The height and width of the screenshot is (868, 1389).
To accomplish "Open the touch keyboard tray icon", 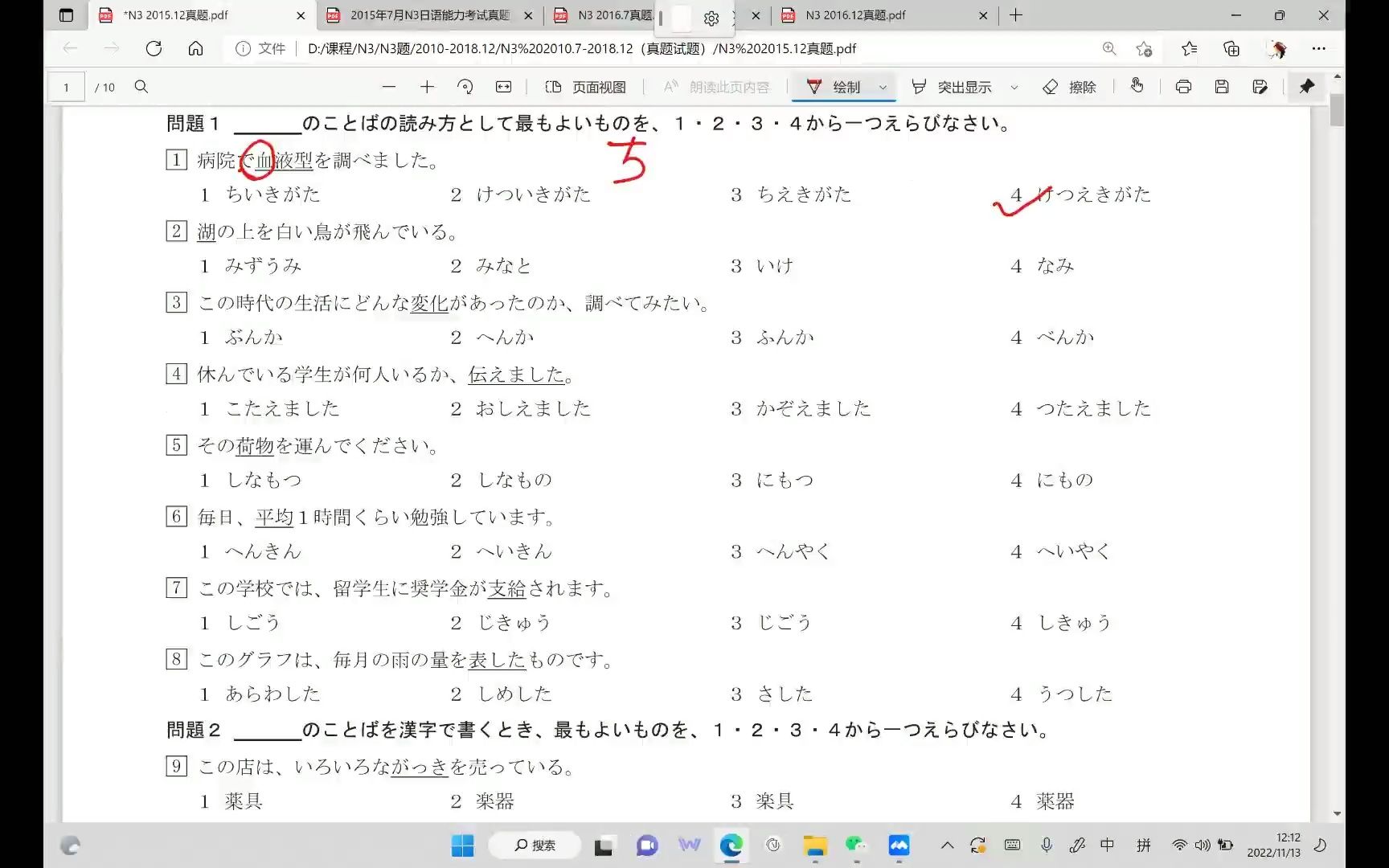I will tap(1013, 845).
